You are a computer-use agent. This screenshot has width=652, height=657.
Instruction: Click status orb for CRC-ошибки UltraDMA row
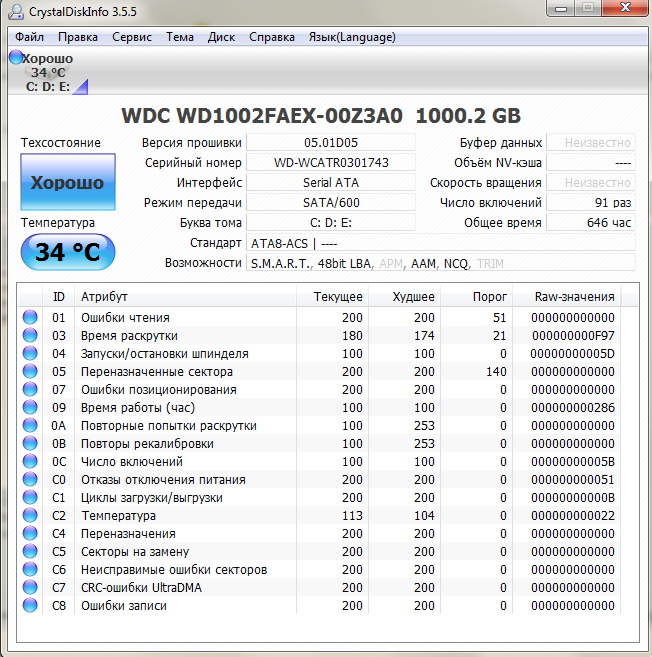pyautogui.click(x=31, y=587)
